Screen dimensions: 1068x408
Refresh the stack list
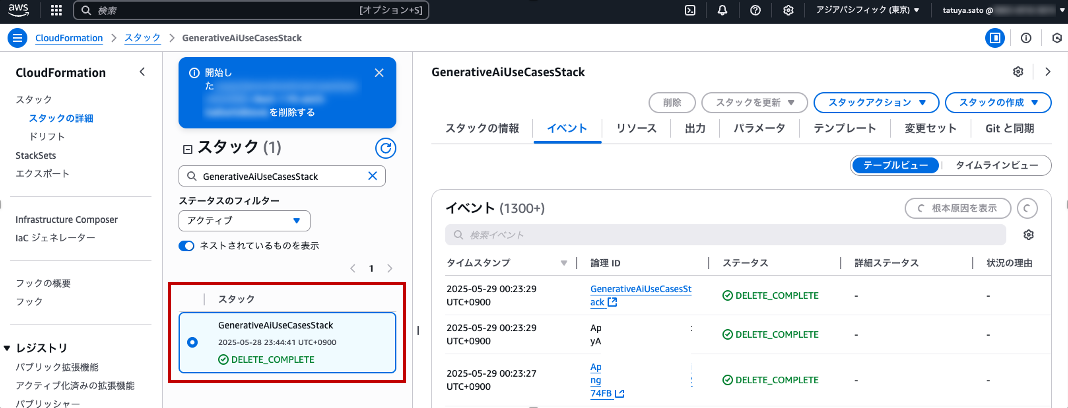click(x=386, y=148)
